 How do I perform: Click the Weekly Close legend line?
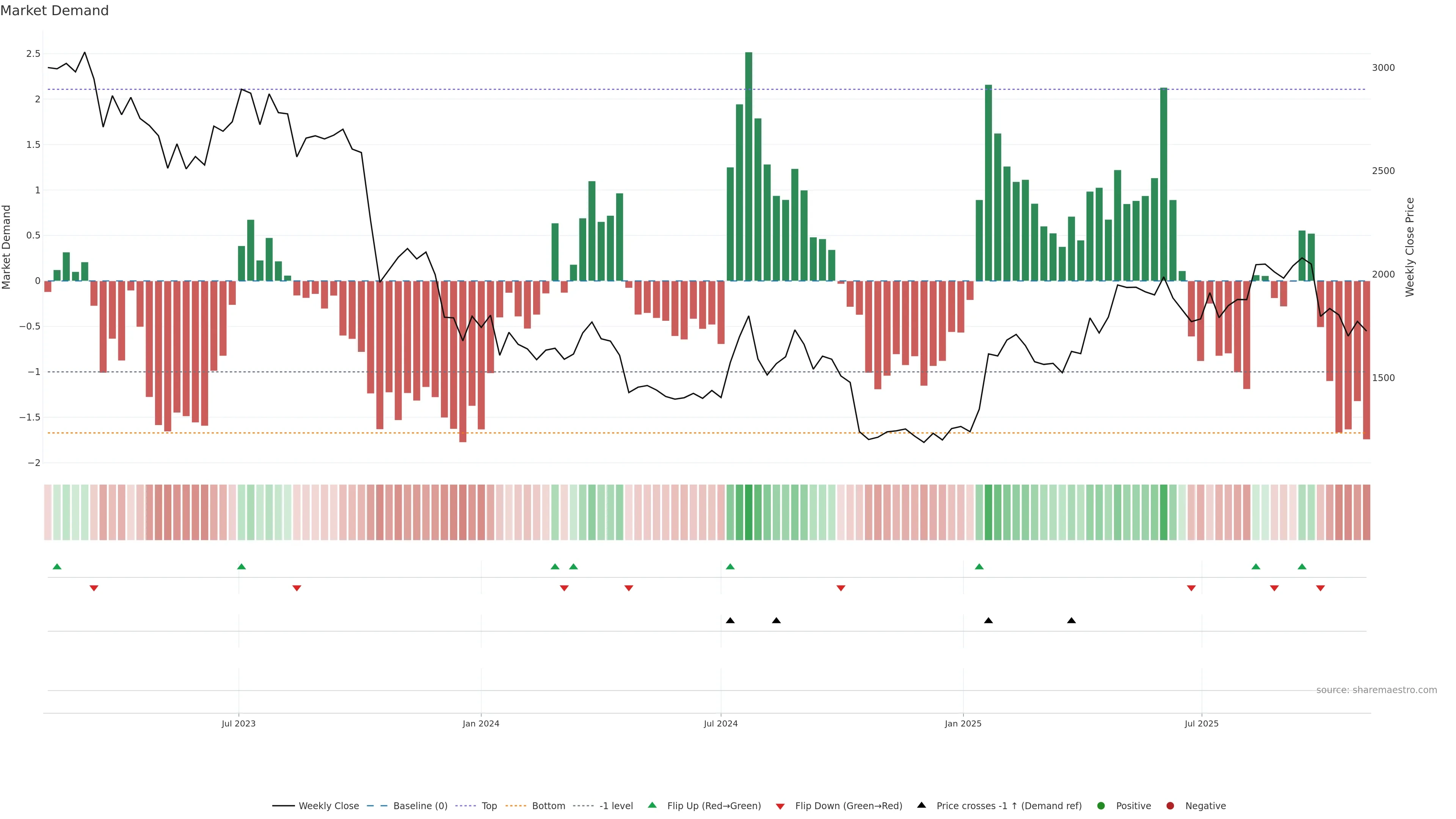283,806
